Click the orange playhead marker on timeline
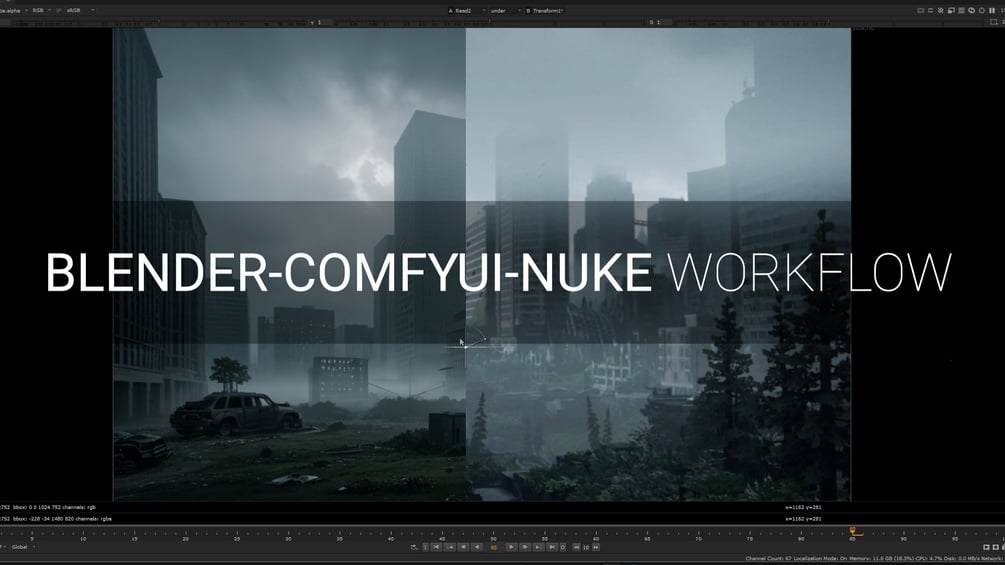 [854, 531]
